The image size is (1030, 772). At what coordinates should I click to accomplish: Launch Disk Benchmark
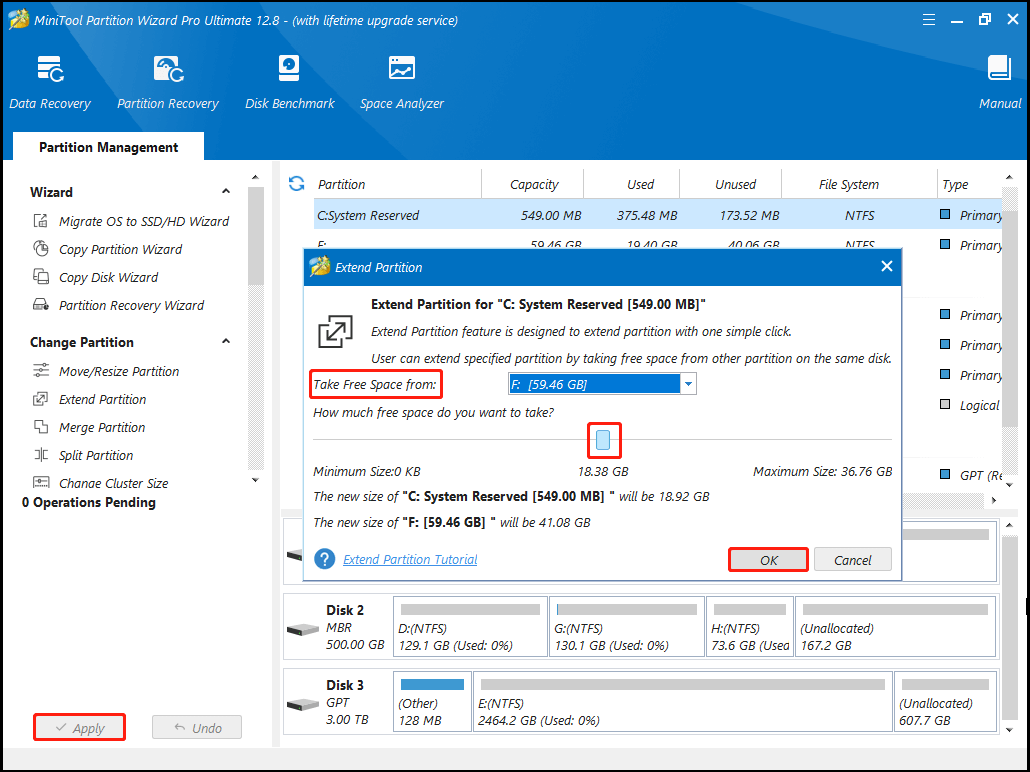[x=289, y=83]
